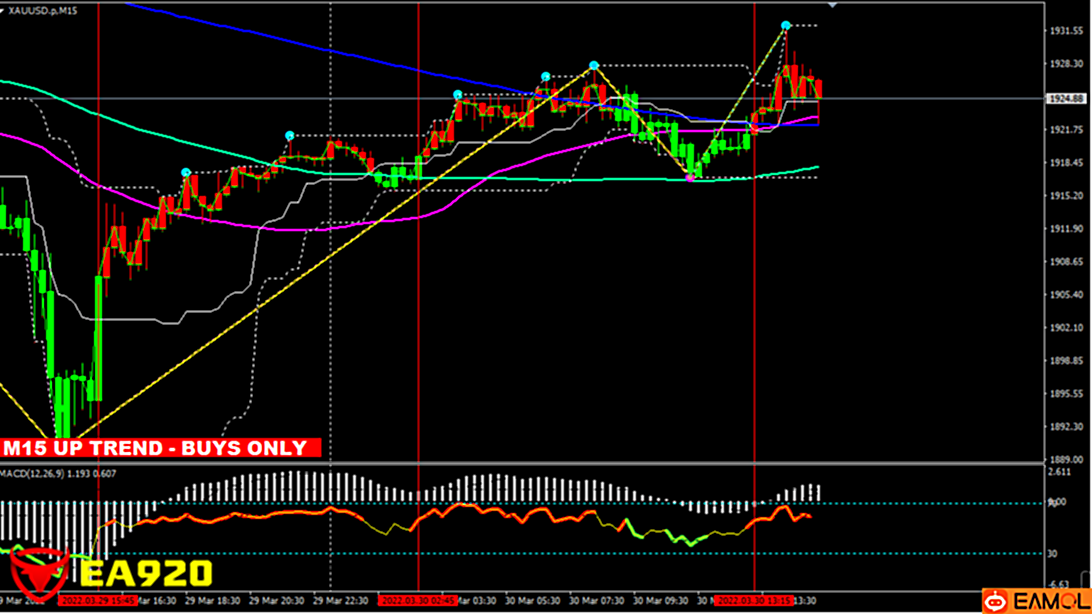Click the 1908.55 level on price scale
This screenshot has width=1092, height=614.
1065,262
